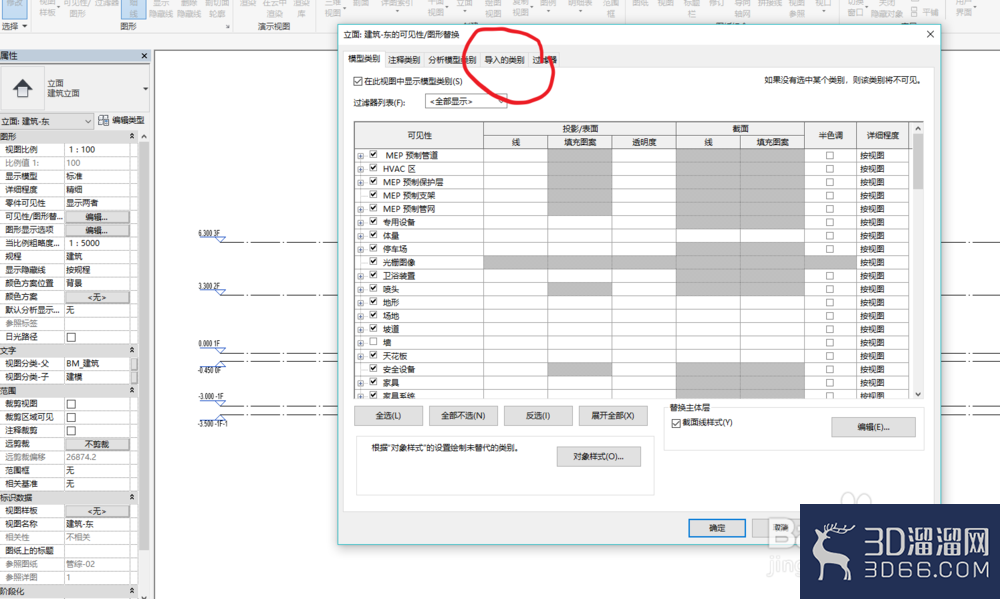Check halftone box for 坡道 row
This screenshot has height=599, width=1000.
(830, 329)
